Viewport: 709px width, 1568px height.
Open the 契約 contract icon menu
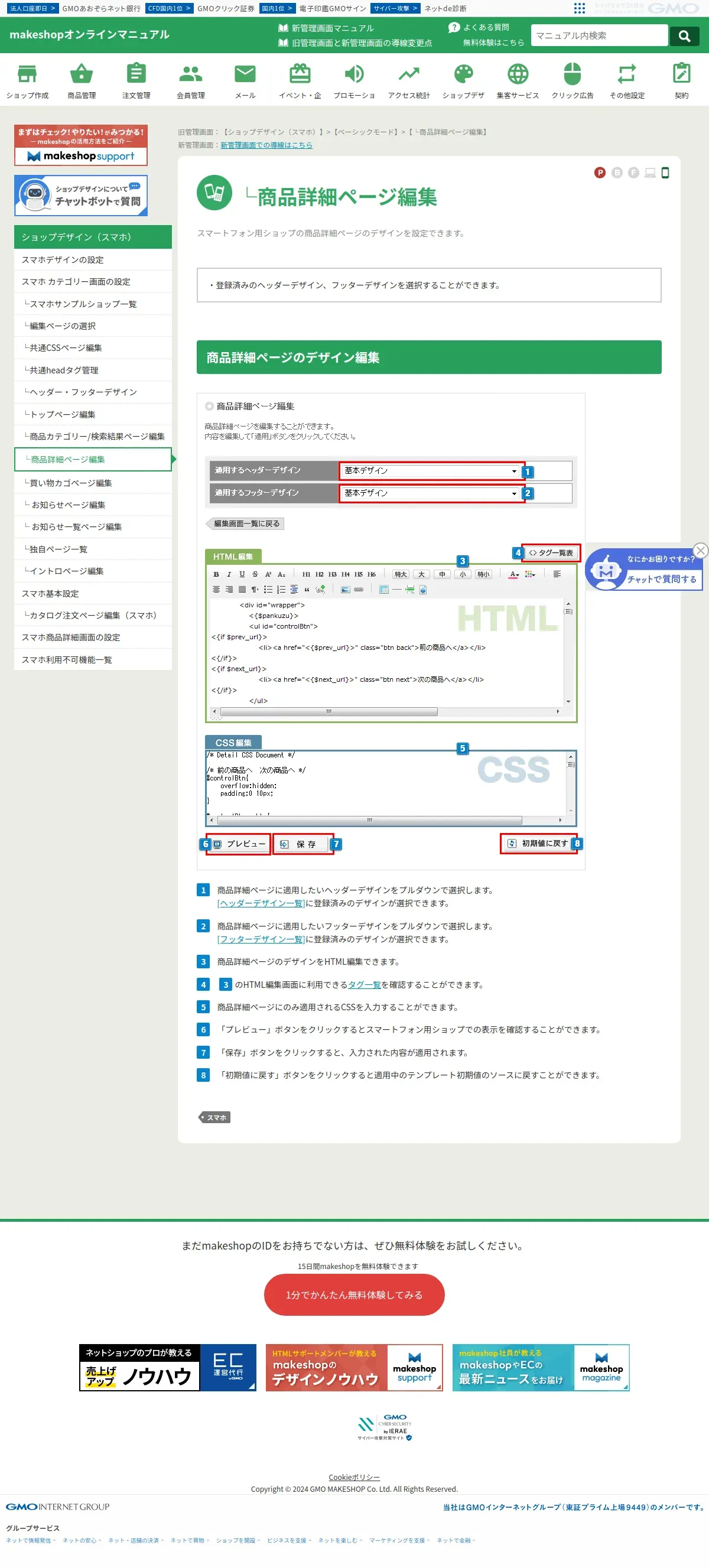[682, 80]
